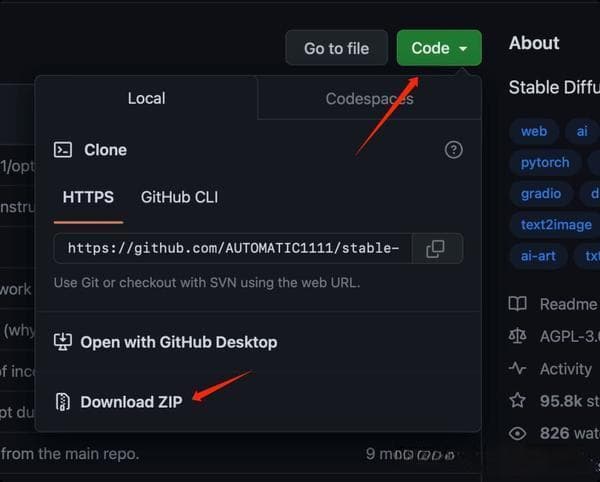View the 826 watching link
The width and height of the screenshot is (600, 482).
[x=569, y=433]
